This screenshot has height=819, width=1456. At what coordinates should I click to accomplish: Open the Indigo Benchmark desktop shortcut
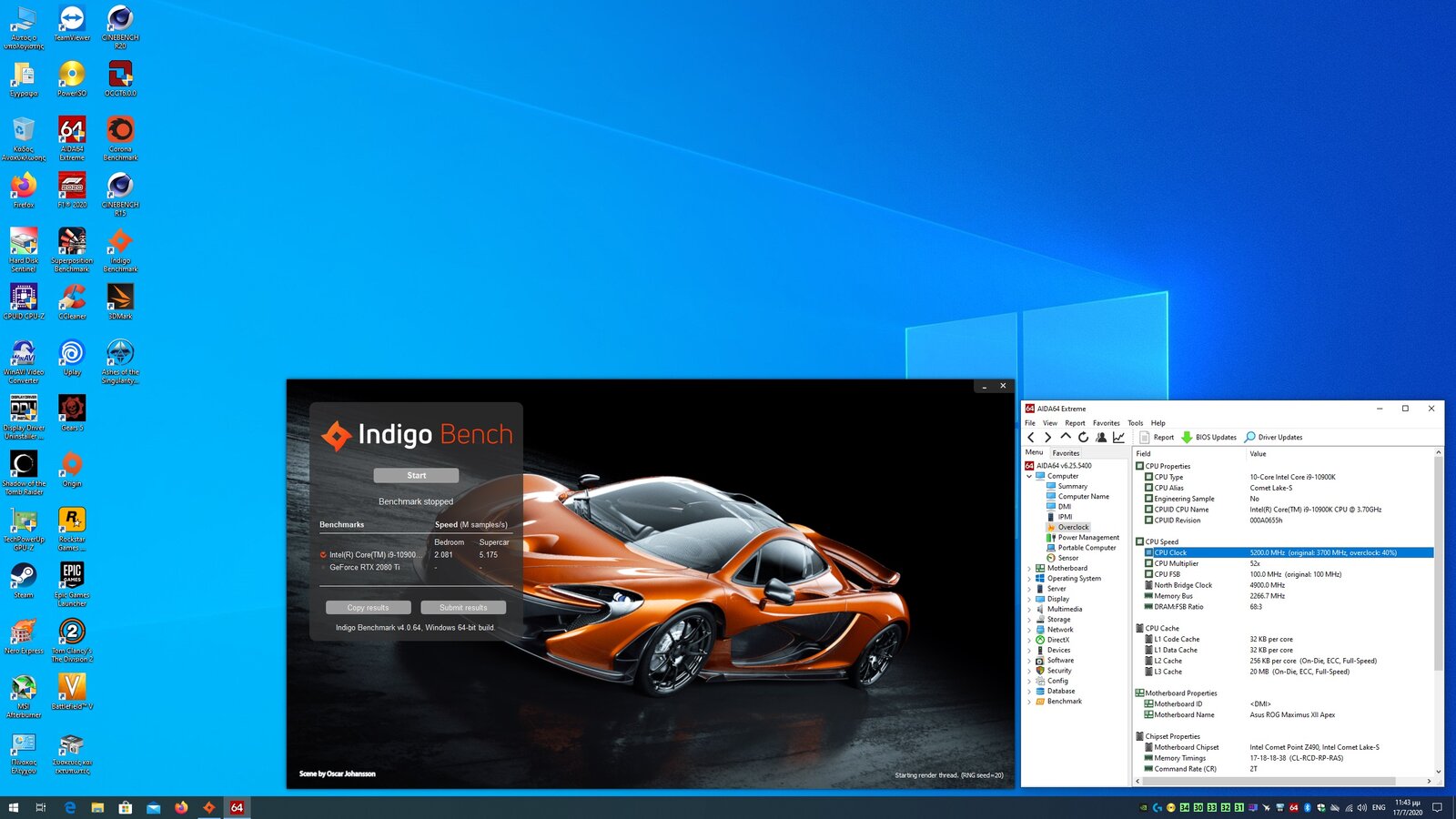(x=120, y=249)
